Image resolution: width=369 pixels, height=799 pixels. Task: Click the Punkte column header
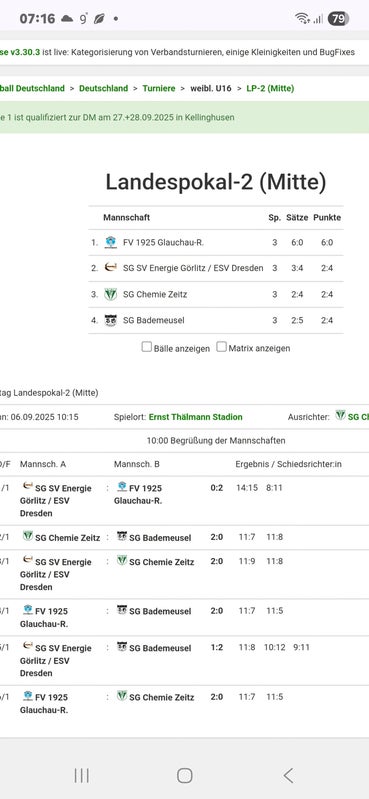tap(327, 218)
